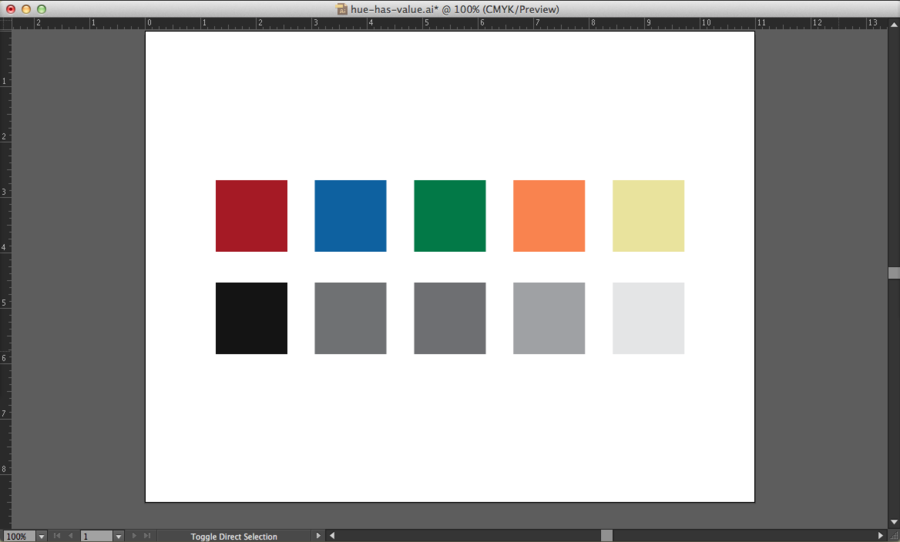This screenshot has height=542, width=900.
Task: Click the 100% zoom field
Action: click(x=18, y=536)
